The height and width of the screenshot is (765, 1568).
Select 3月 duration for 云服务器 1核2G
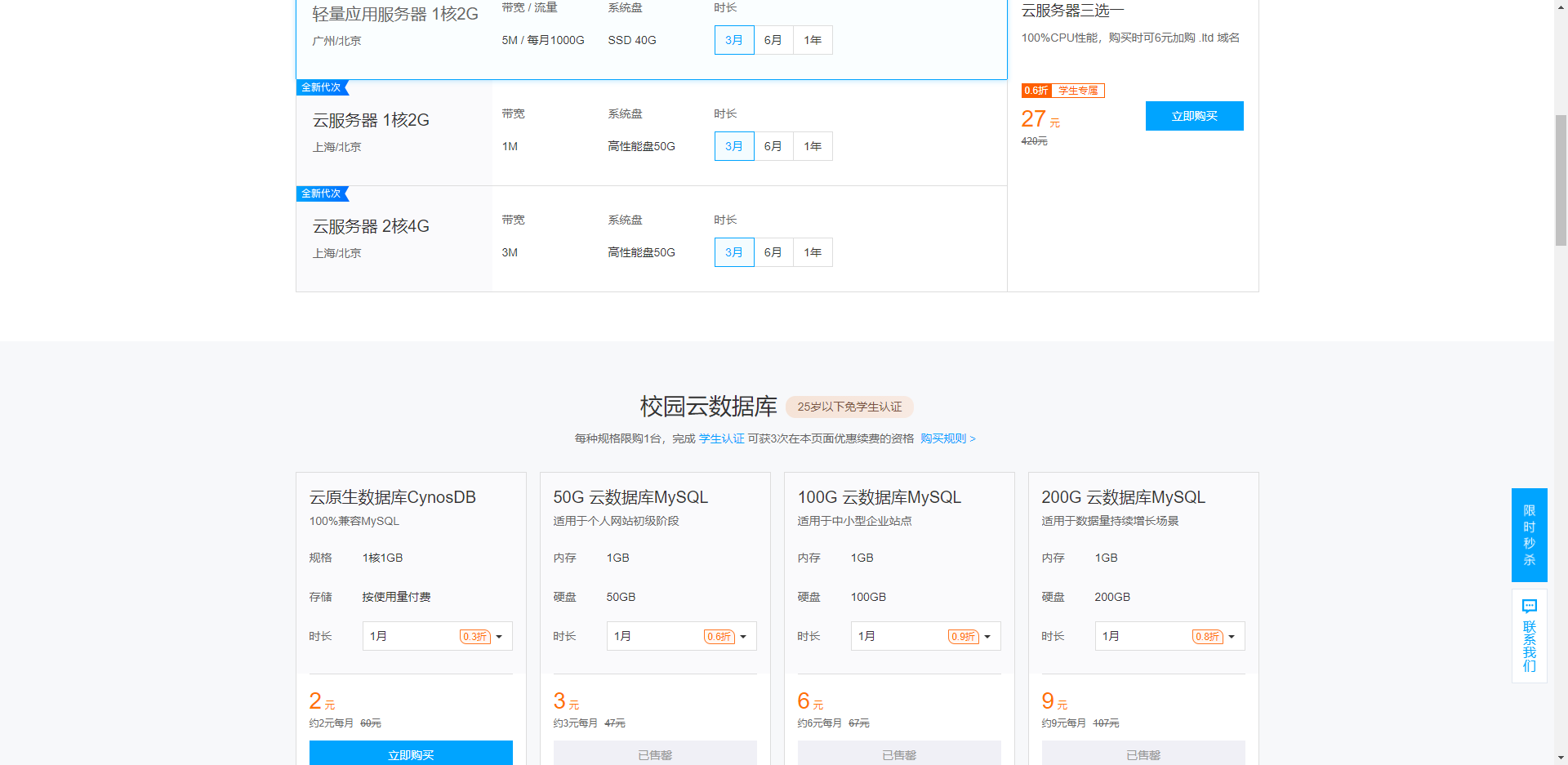tap(734, 146)
